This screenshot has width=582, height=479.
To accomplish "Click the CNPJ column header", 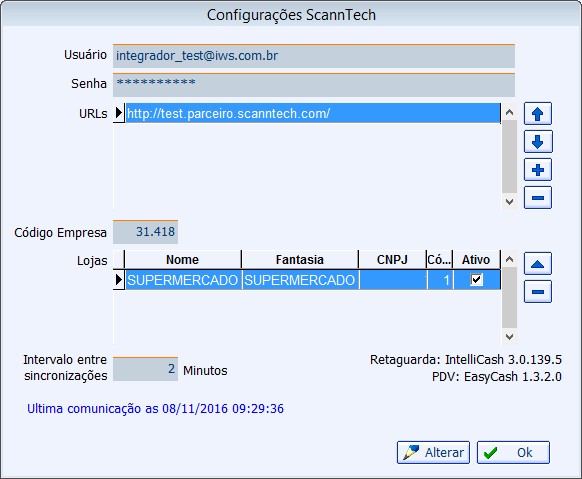I will click(392, 259).
